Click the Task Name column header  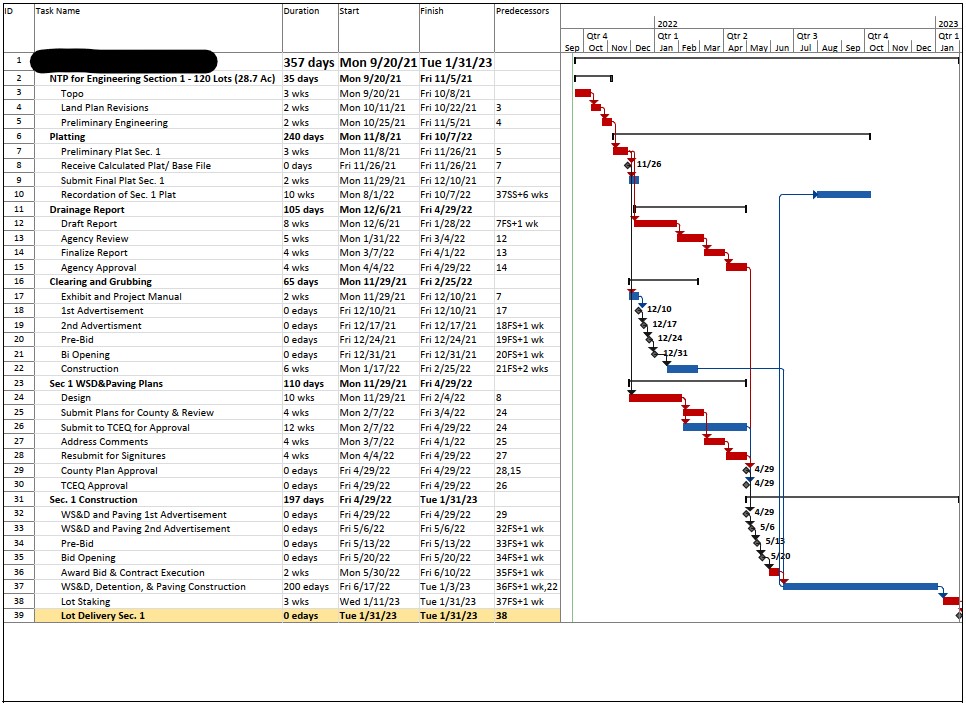pyautogui.click(x=57, y=11)
